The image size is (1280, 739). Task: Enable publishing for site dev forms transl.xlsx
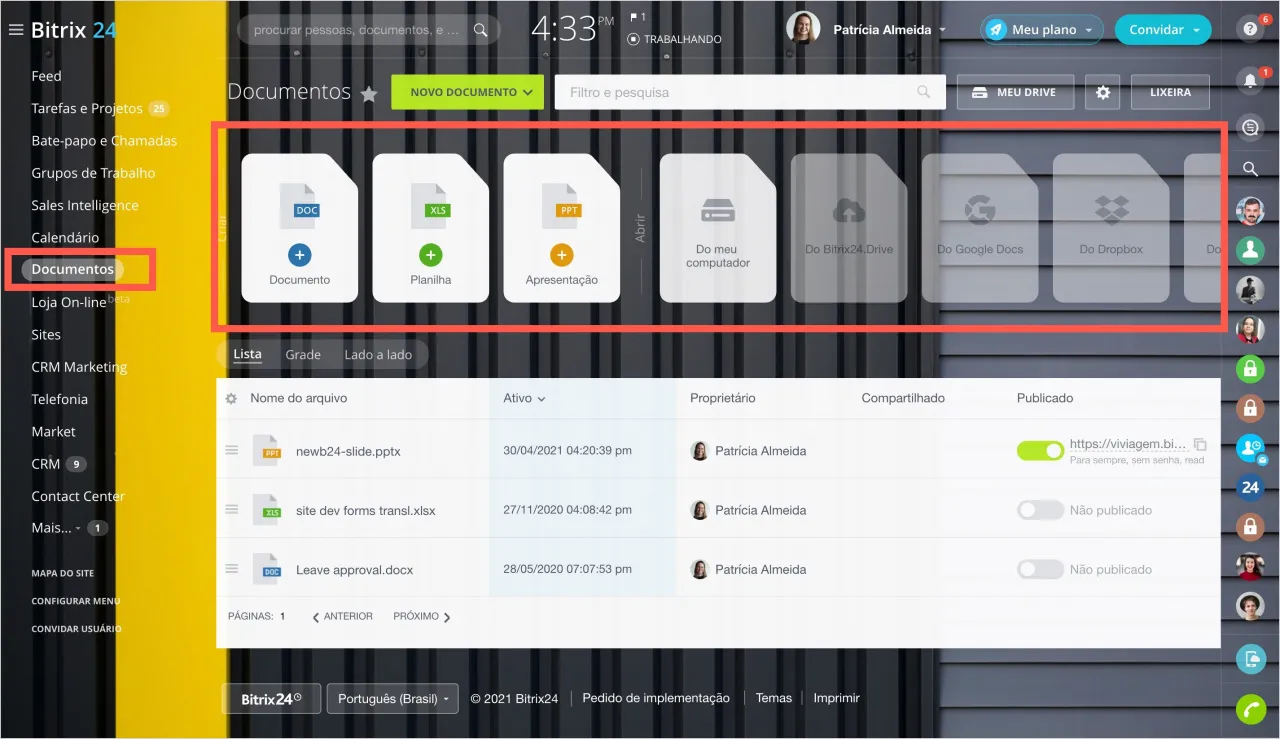pos(1040,510)
